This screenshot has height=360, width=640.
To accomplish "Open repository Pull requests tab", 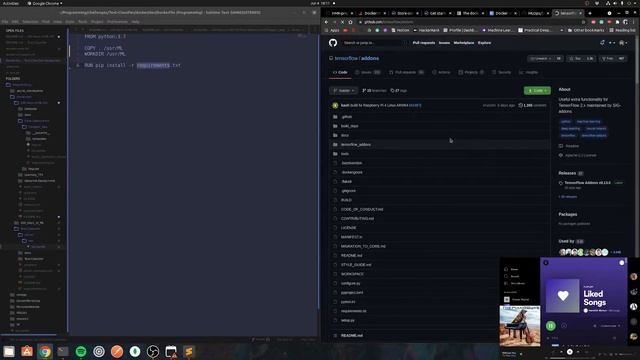I will [407, 72].
